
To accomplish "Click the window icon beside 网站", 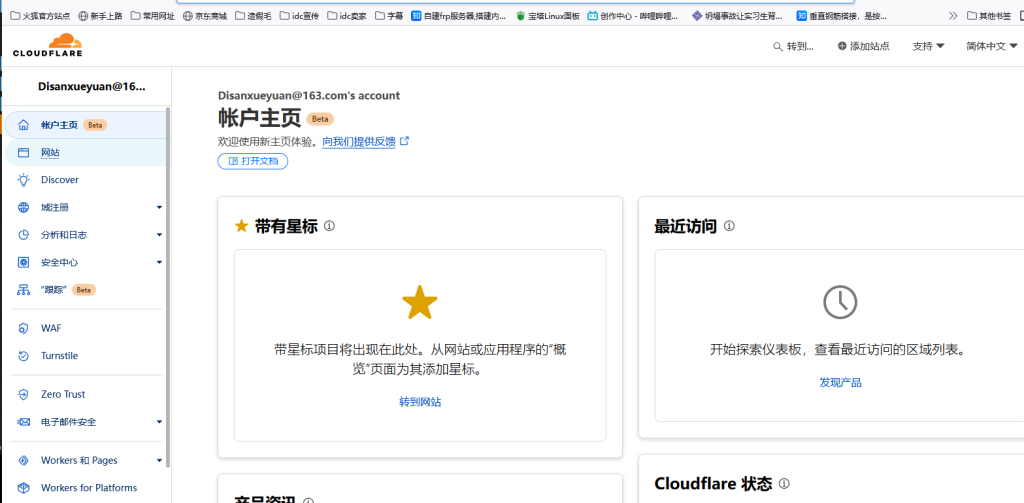I will [x=24, y=152].
